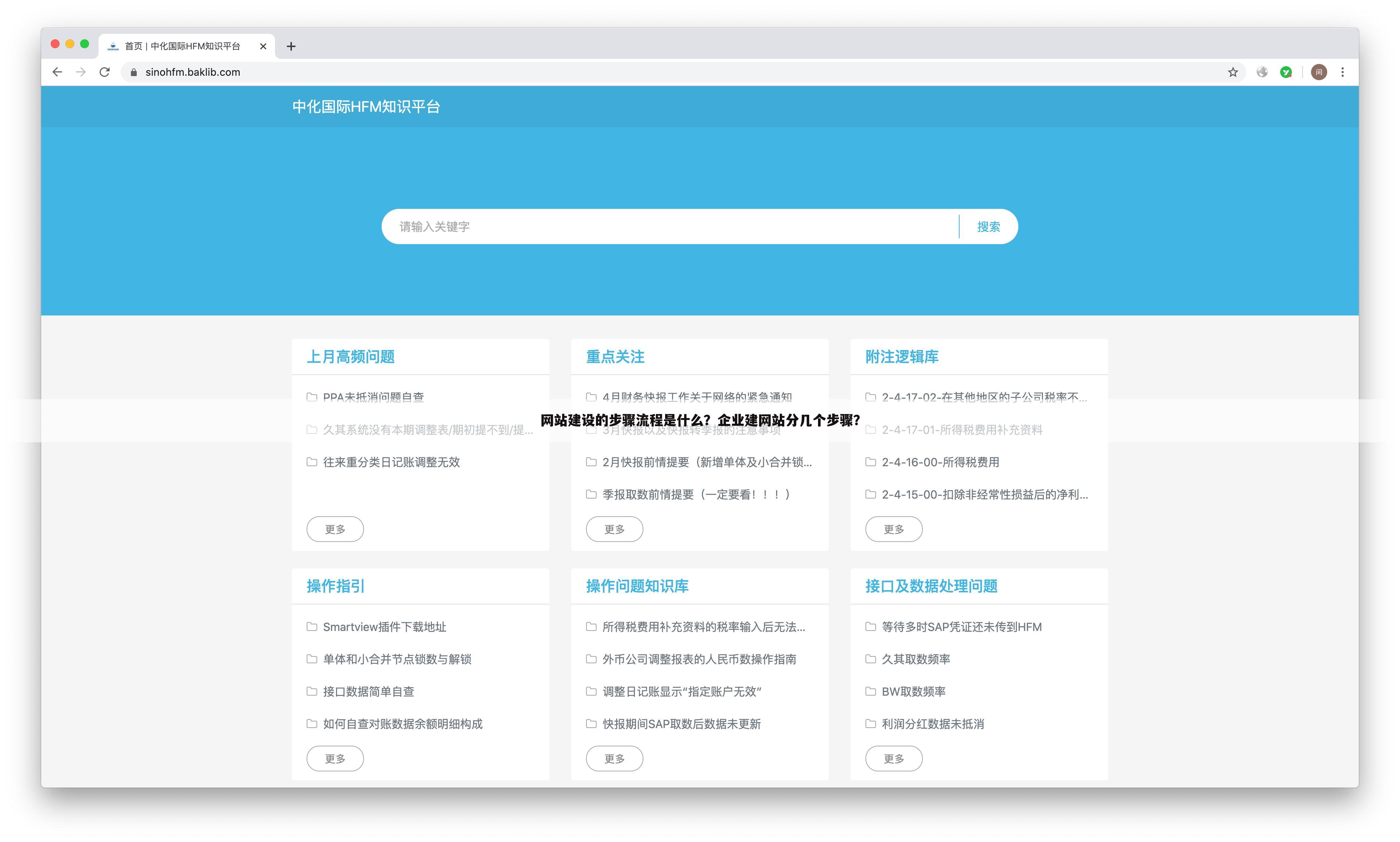
Task: Open the 重点关注 category heading
Action: click(615, 356)
